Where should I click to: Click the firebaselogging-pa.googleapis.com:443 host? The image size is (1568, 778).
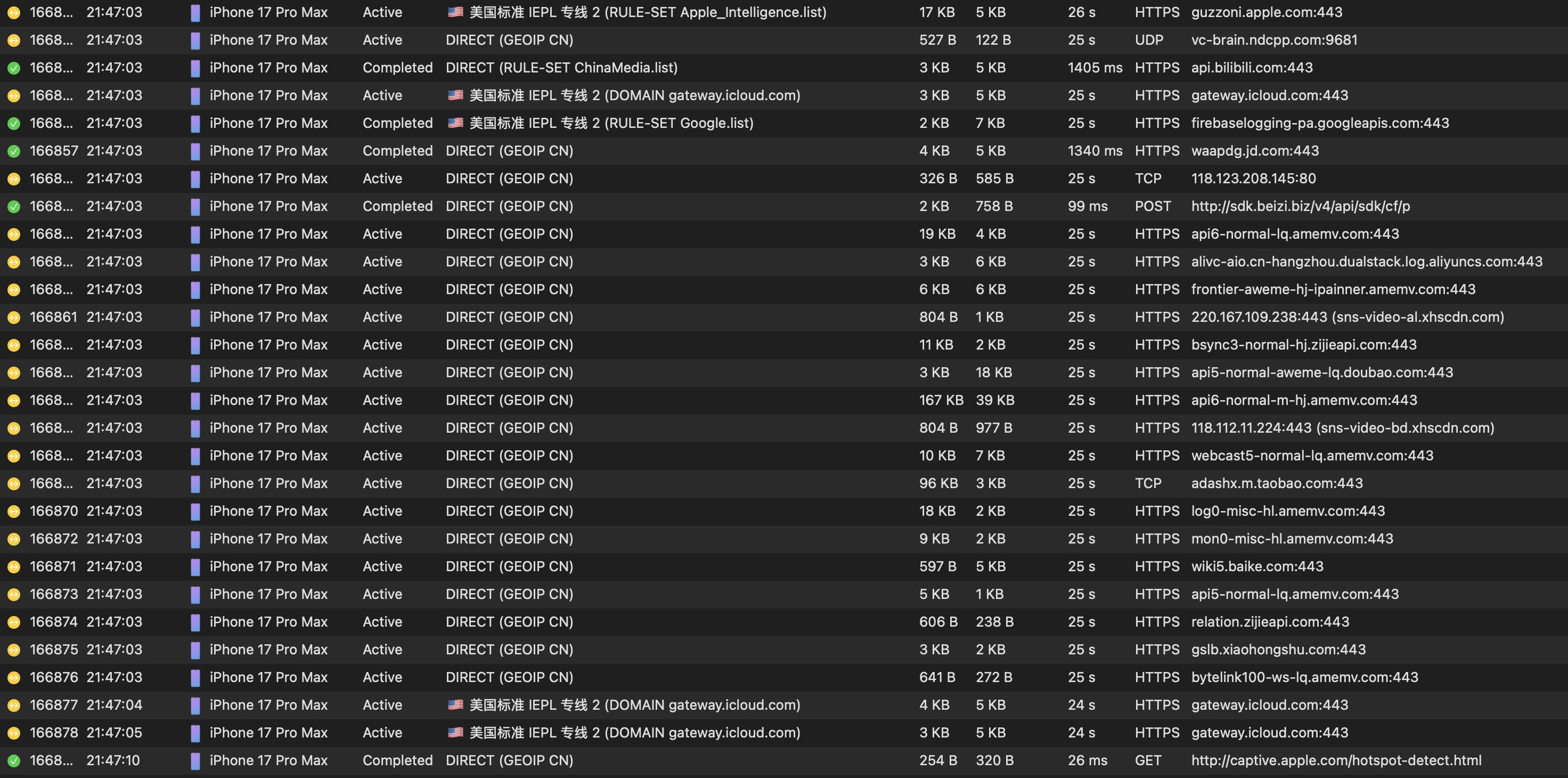1320,123
